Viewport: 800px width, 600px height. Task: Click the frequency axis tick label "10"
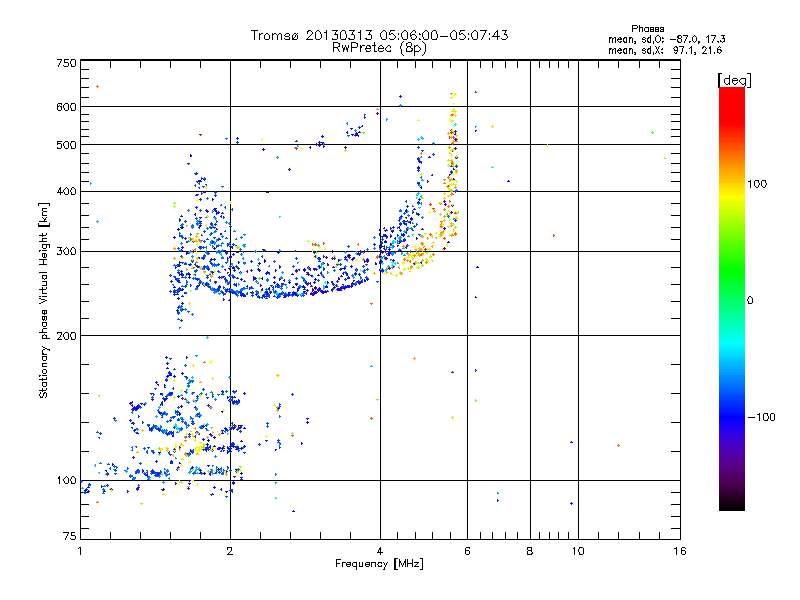pos(578,551)
